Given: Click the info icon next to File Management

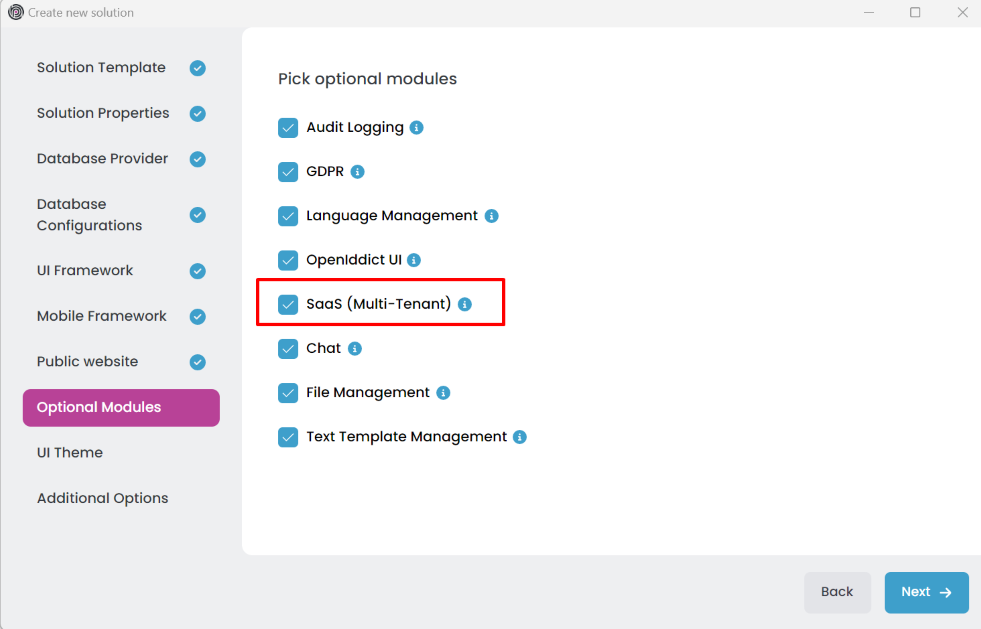Looking at the screenshot, I should (443, 392).
